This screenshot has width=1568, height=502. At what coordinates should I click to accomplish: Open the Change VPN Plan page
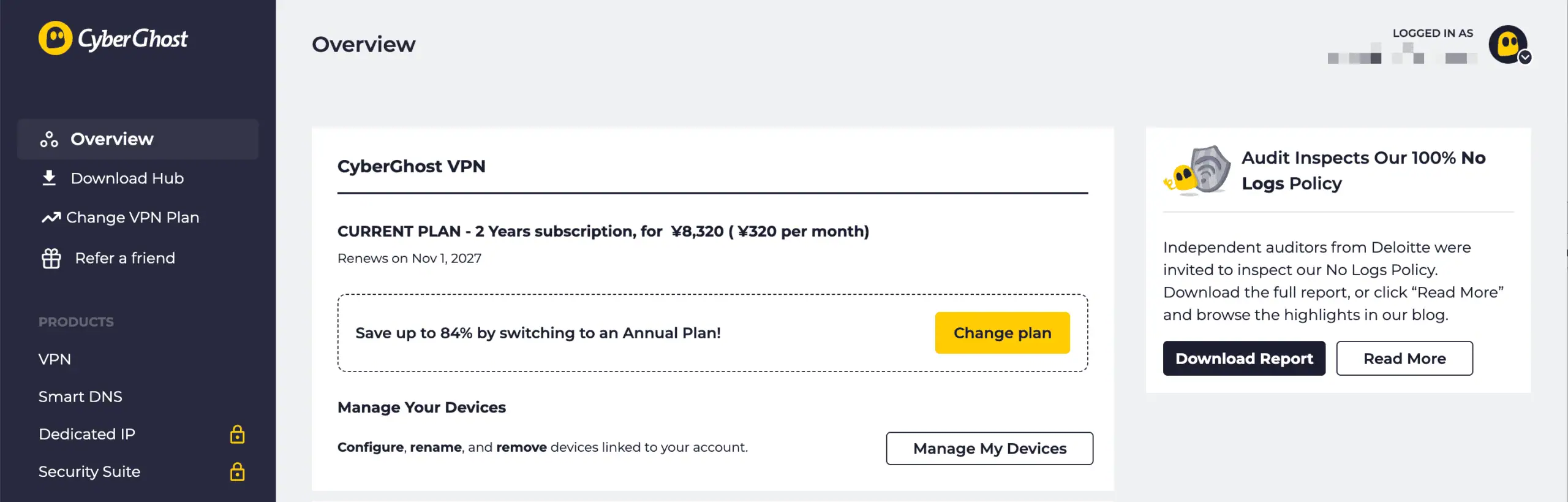pyautogui.click(x=132, y=218)
